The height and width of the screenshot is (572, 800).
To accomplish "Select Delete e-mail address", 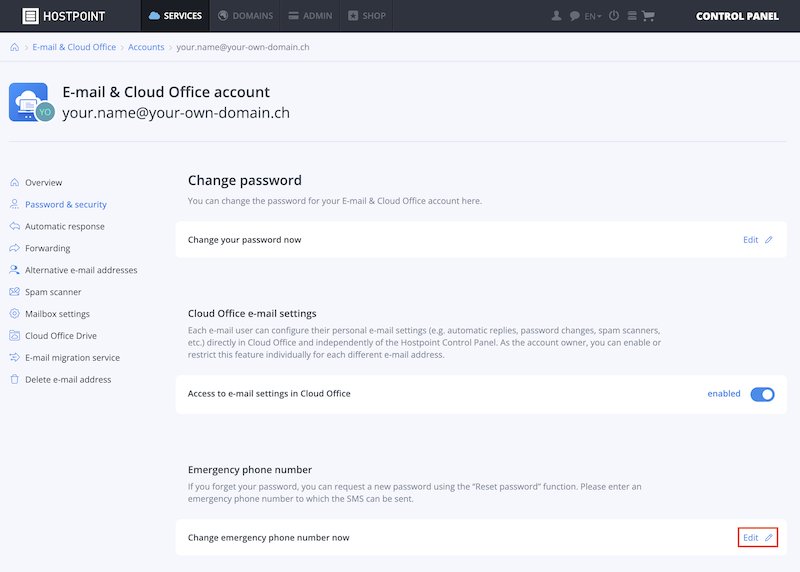I will tap(68, 380).
